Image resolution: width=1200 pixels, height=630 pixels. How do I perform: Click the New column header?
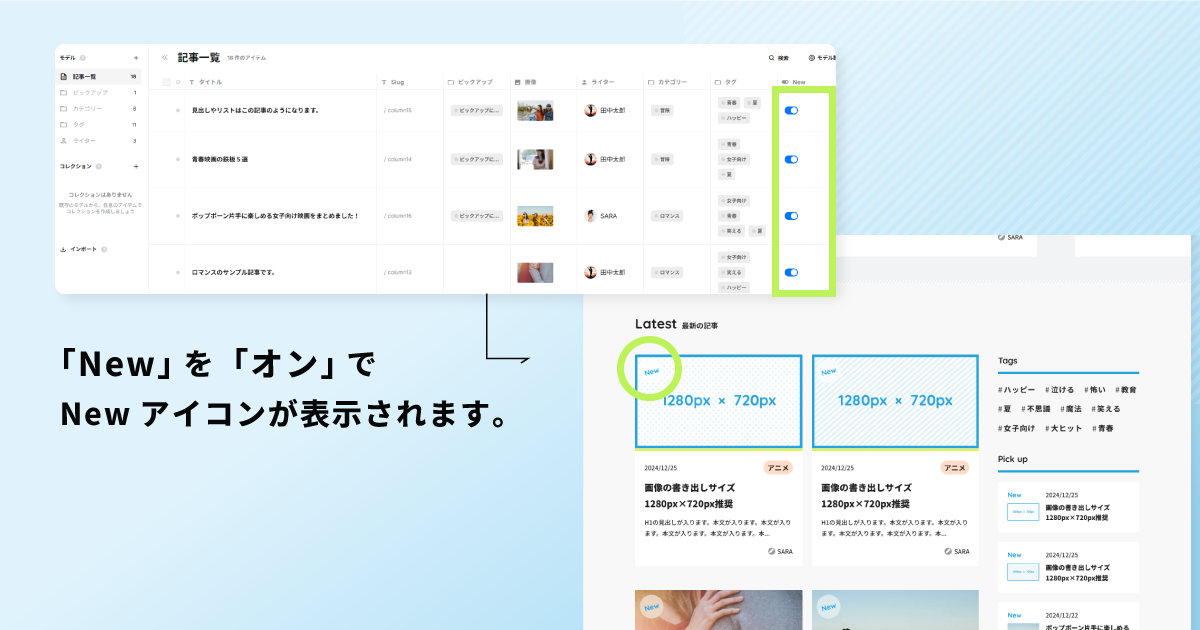[x=793, y=82]
